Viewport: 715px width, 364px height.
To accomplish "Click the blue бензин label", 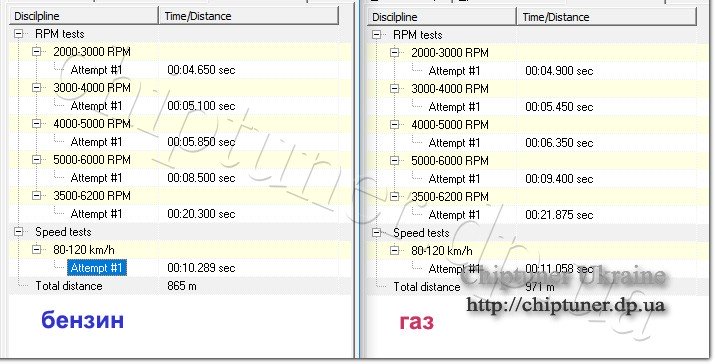I will pos(83,320).
